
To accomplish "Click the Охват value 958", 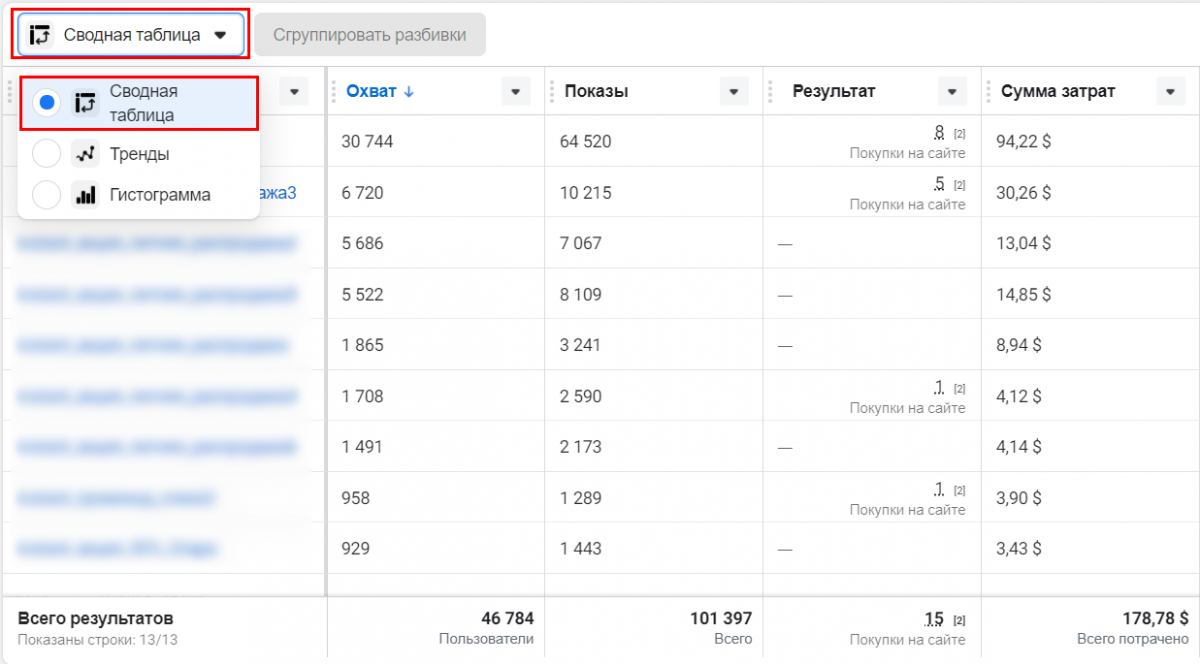I will pyautogui.click(x=356, y=497).
